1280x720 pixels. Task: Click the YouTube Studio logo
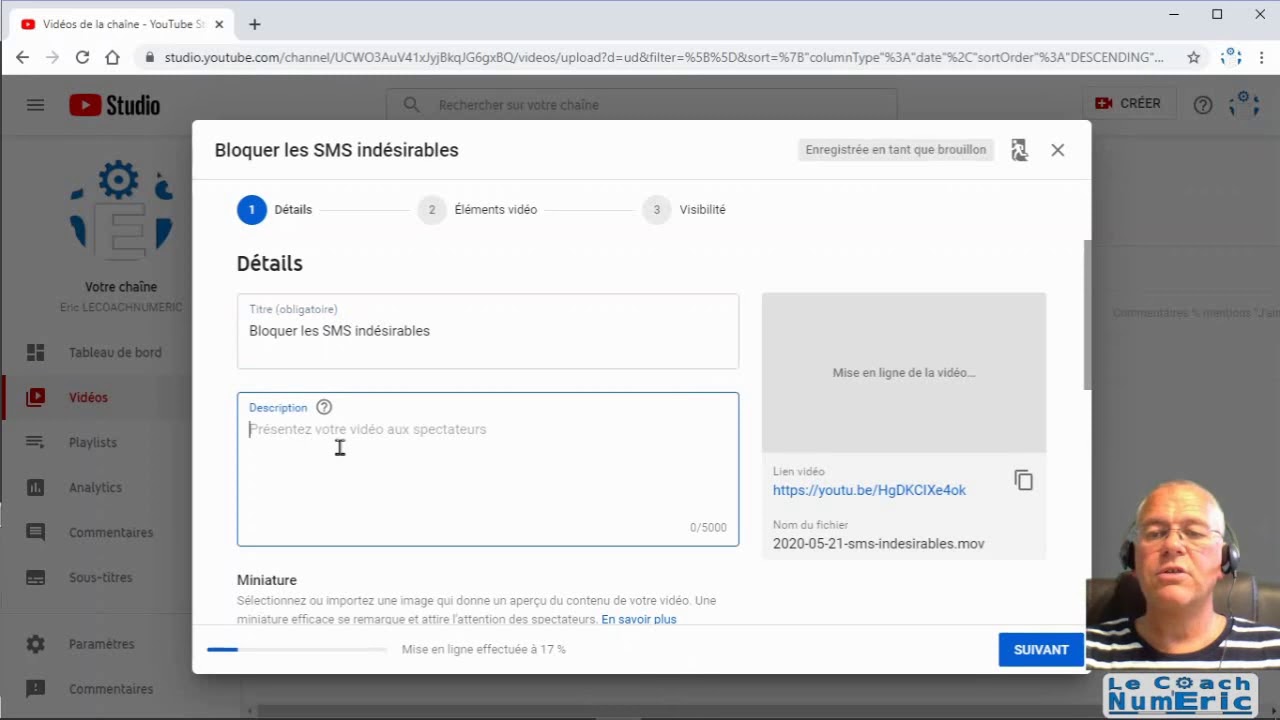pyautogui.click(x=114, y=104)
